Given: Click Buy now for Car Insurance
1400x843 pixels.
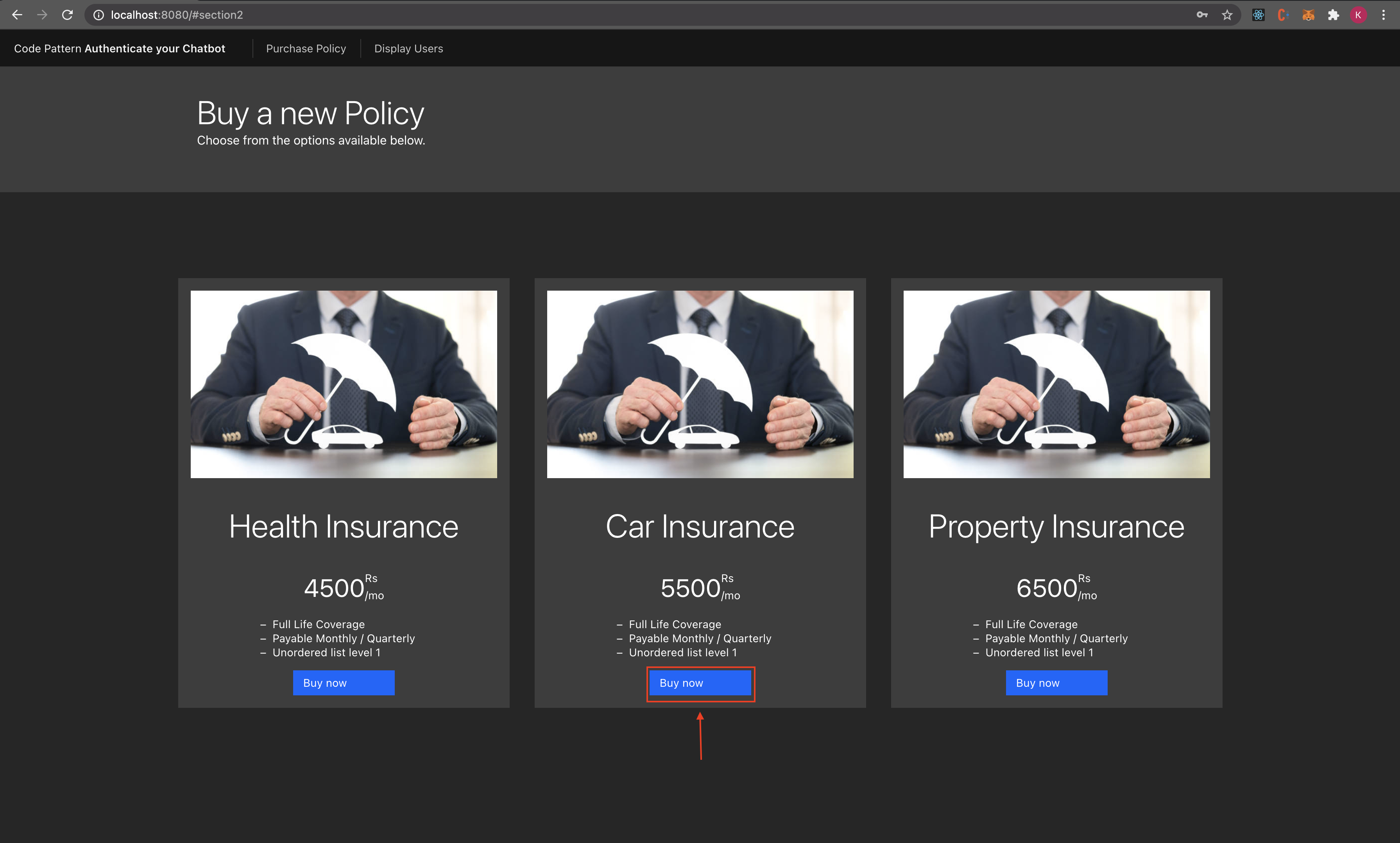Looking at the screenshot, I should click(x=700, y=682).
